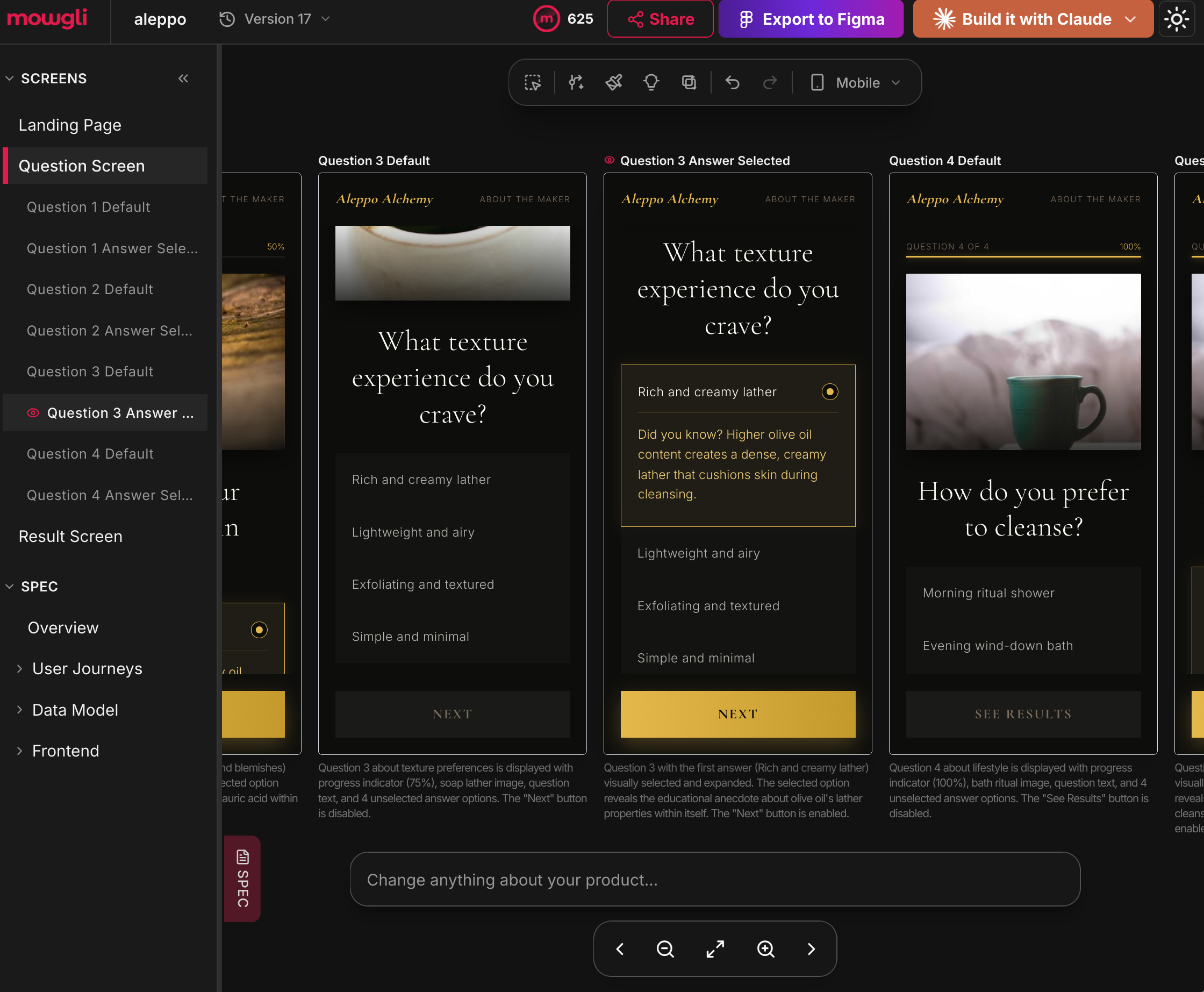This screenshot has height=992, width=1204.
Task: Toggle the light/dark theme sun icon
Action: [1177, 19]
